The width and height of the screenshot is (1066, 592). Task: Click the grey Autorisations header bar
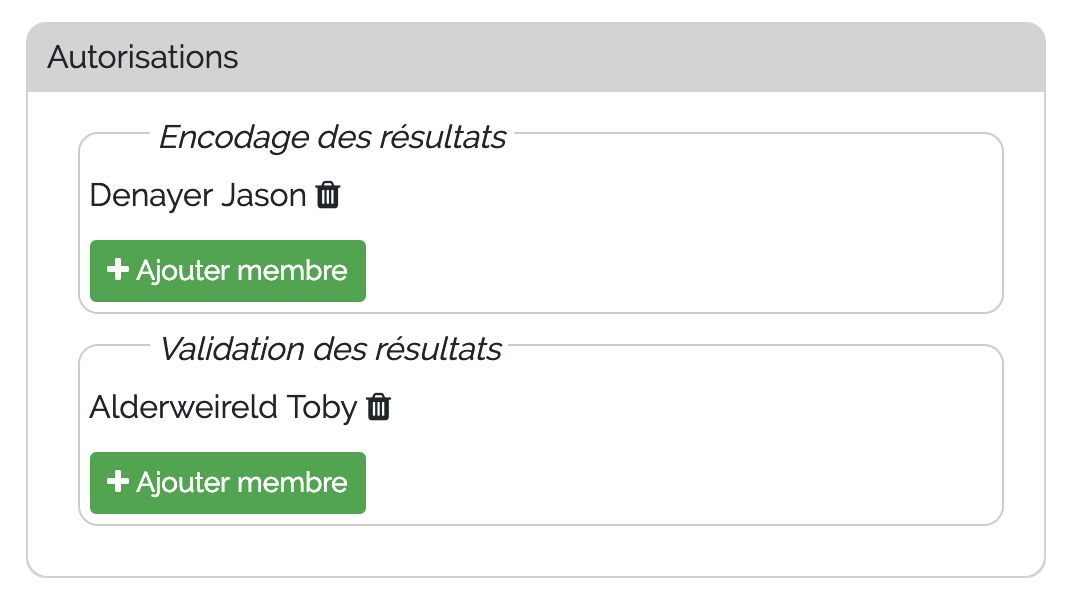tap(640, 57)
